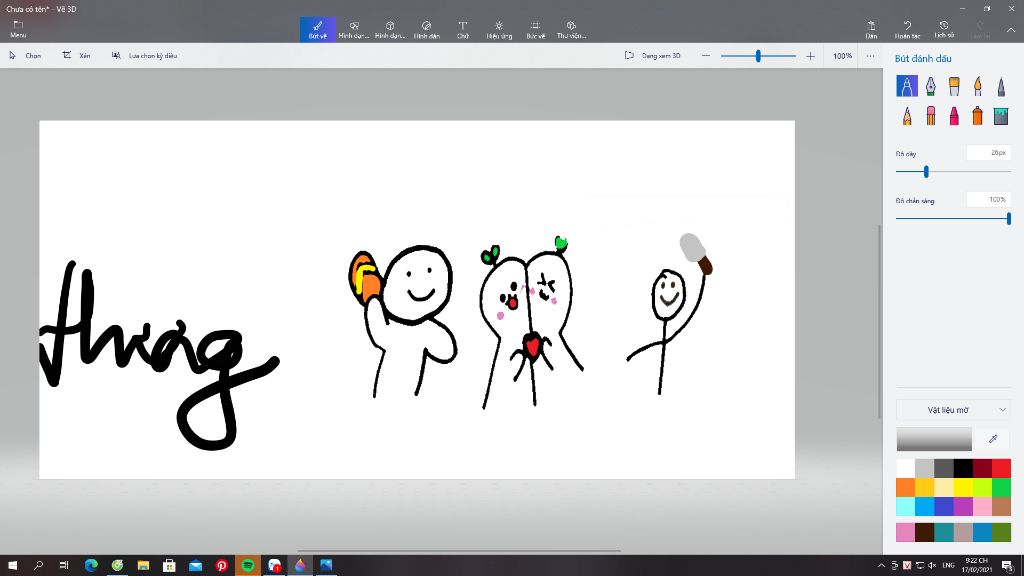
Task: Open the Menu button
Action: point(18,29)
